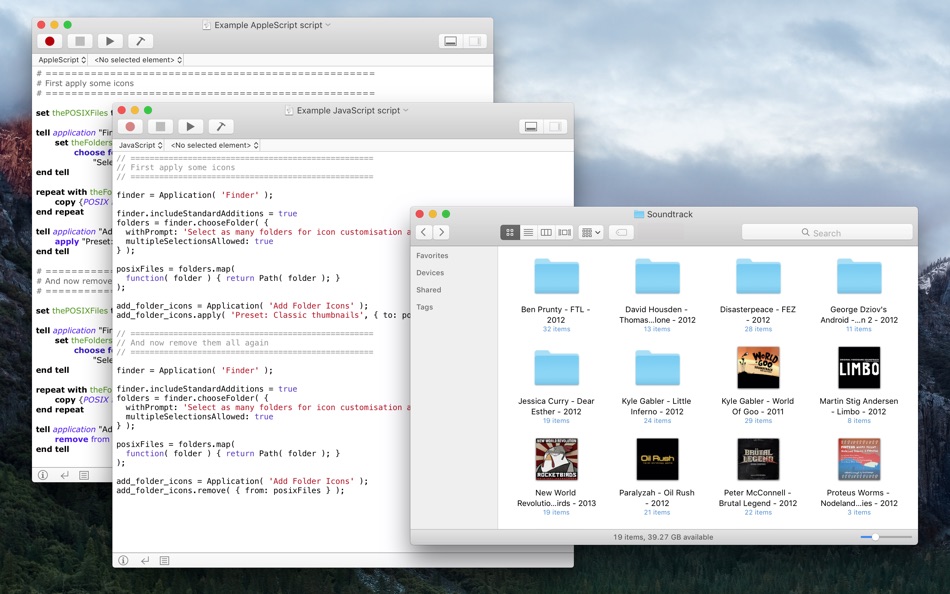
Task: Click Record button in AppleScript script window
Action: [50, 41]
